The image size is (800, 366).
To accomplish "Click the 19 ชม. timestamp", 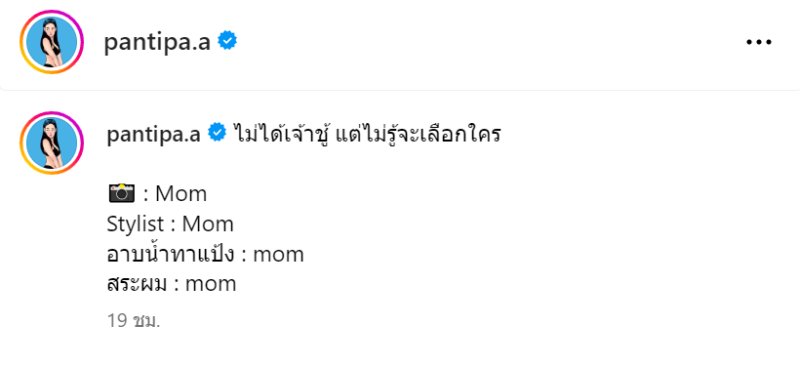I will click(134, 321).
